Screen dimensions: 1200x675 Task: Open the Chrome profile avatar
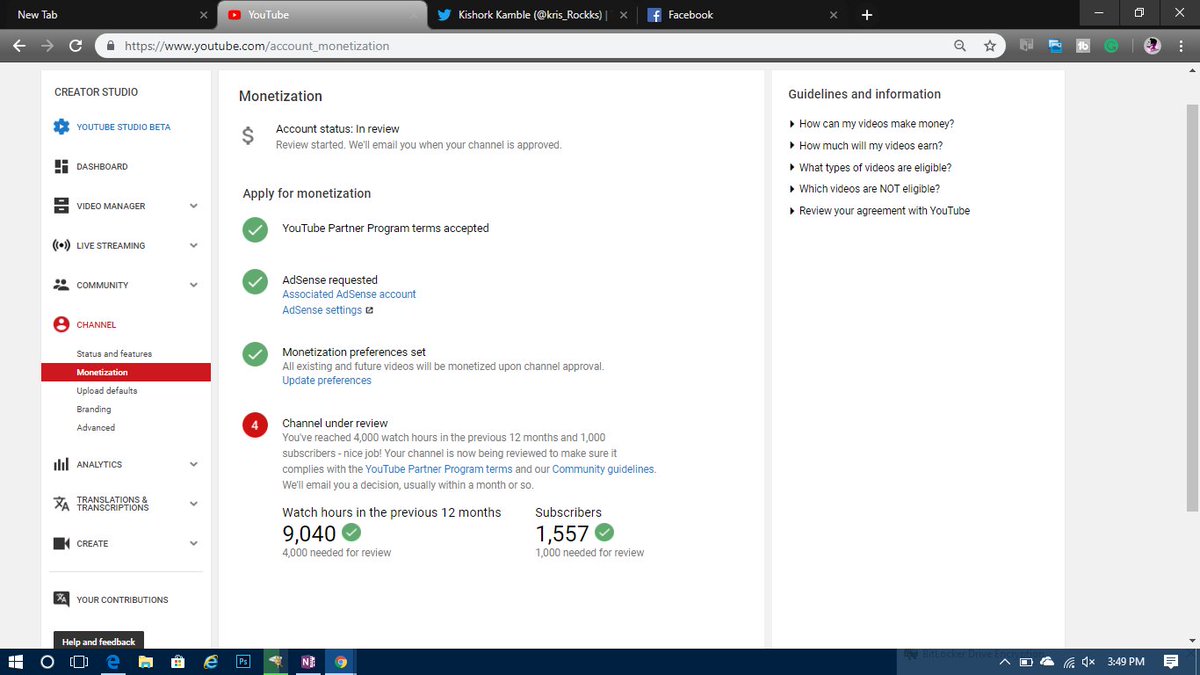(x=1152, y=46)
